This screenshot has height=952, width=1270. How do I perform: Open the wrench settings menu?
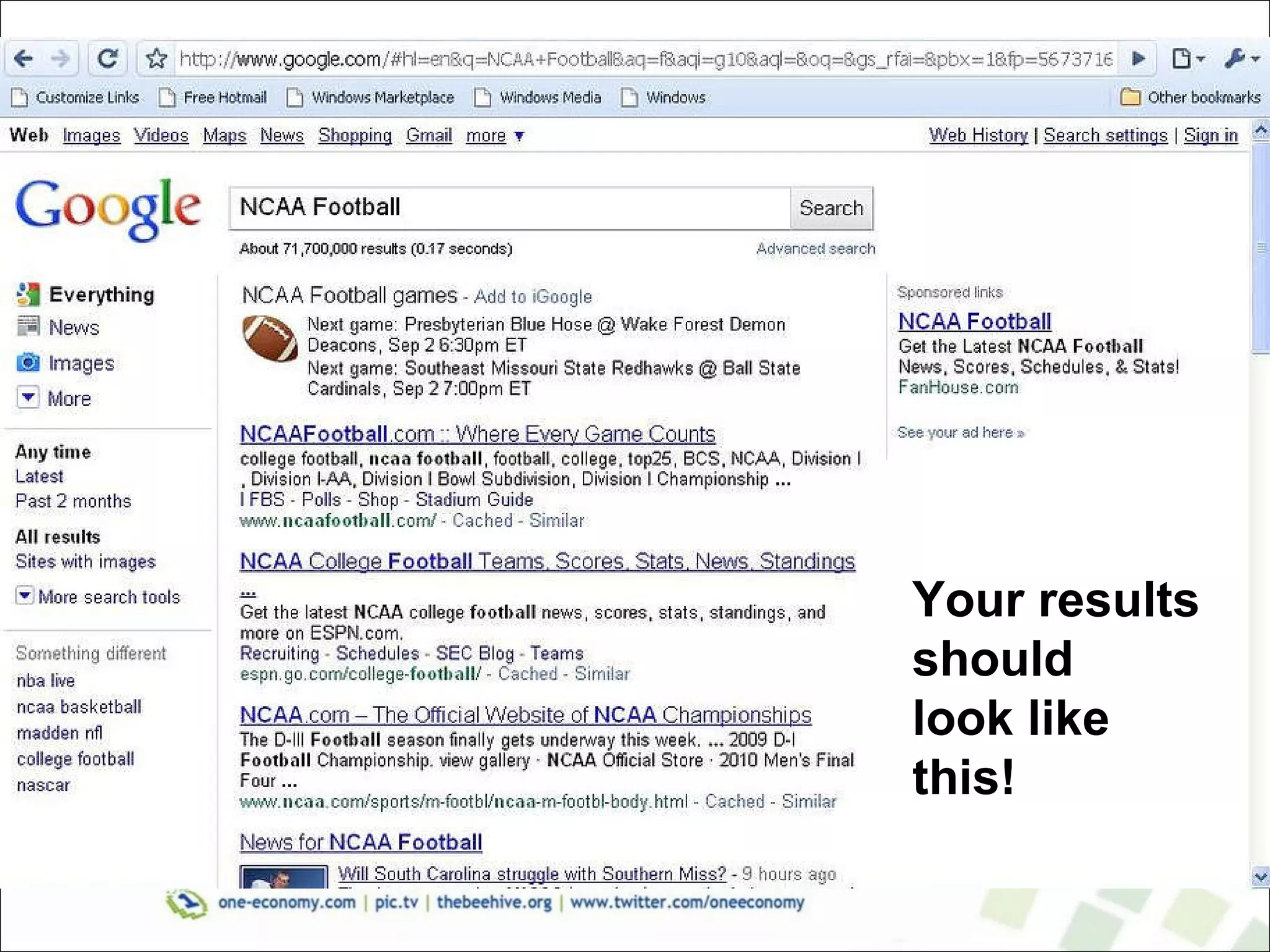(1242, 59)
